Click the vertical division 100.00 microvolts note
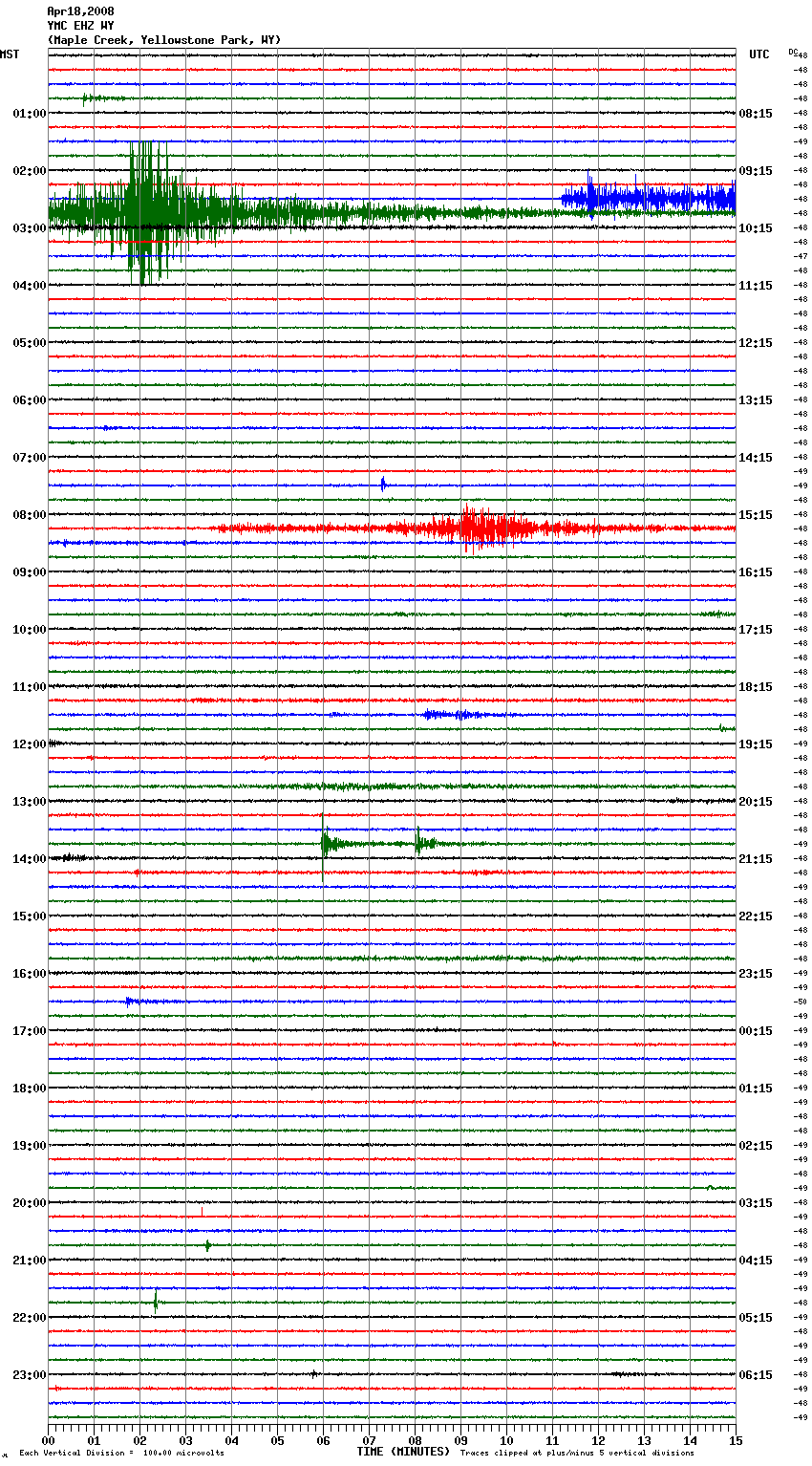Screen dimensions: 812x1466 tap(122, 1453)
